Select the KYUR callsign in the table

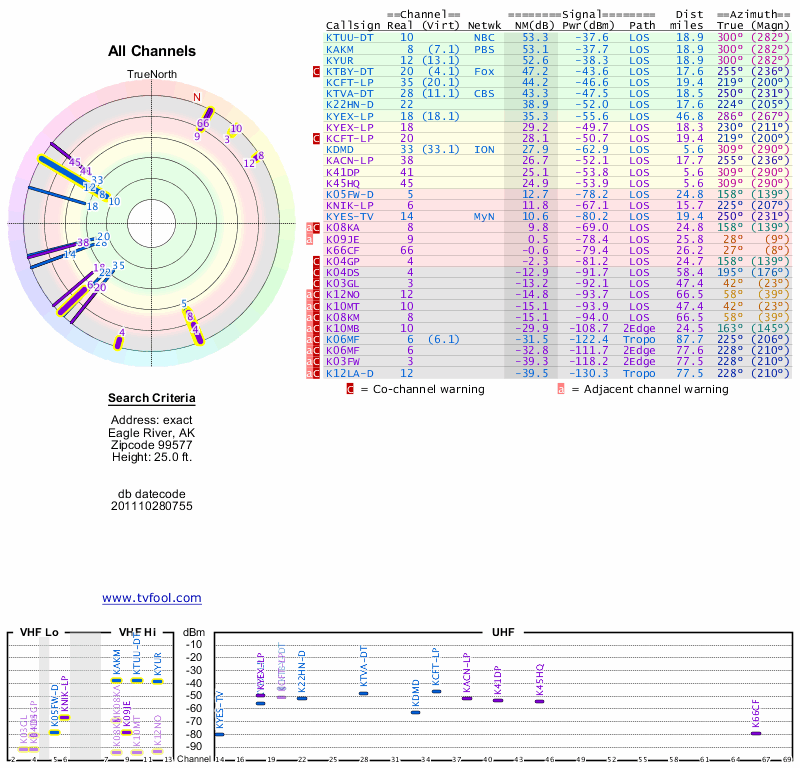tap(340, 60)
